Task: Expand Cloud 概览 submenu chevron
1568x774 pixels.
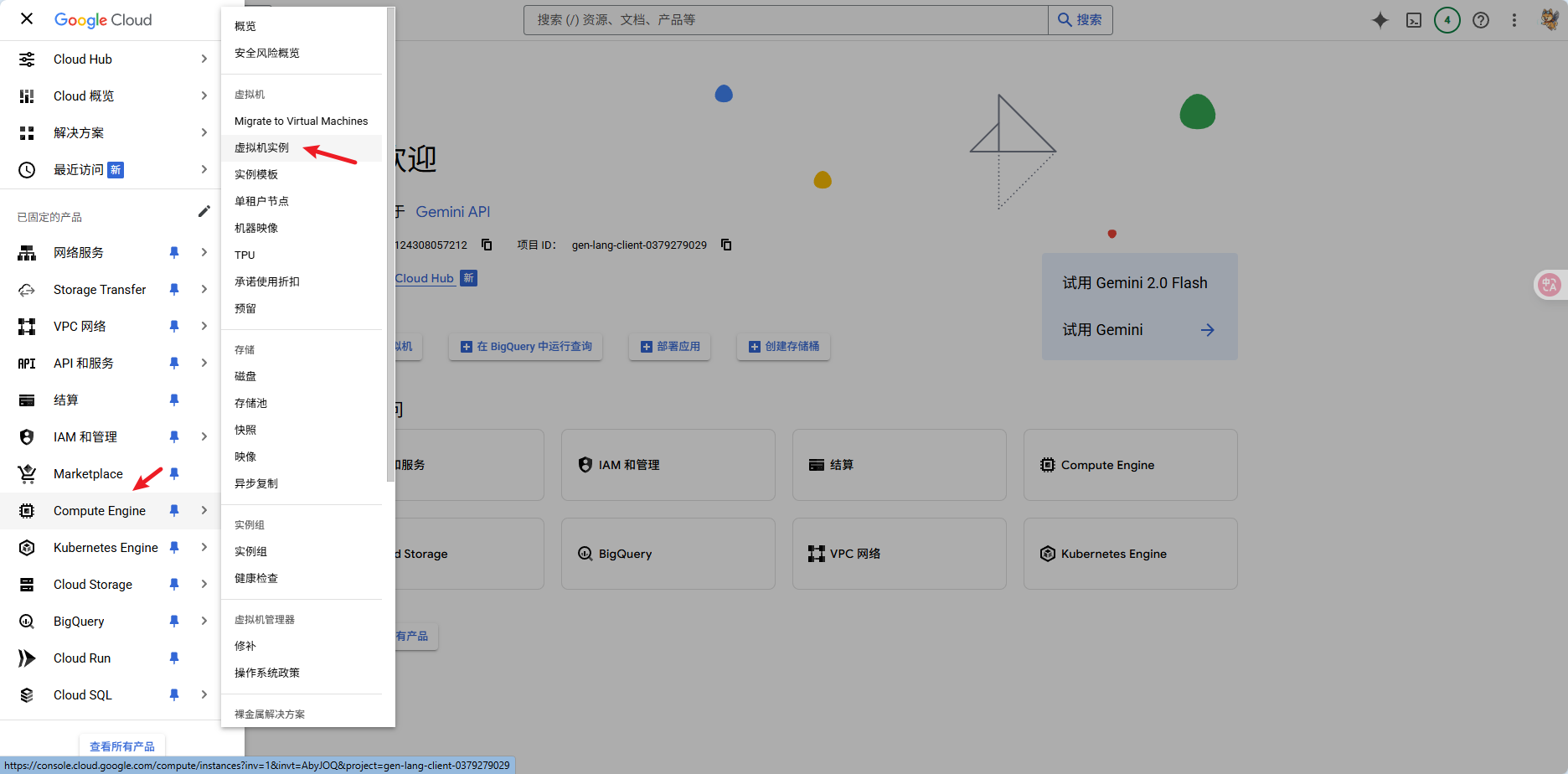Action: click(204, 95)
